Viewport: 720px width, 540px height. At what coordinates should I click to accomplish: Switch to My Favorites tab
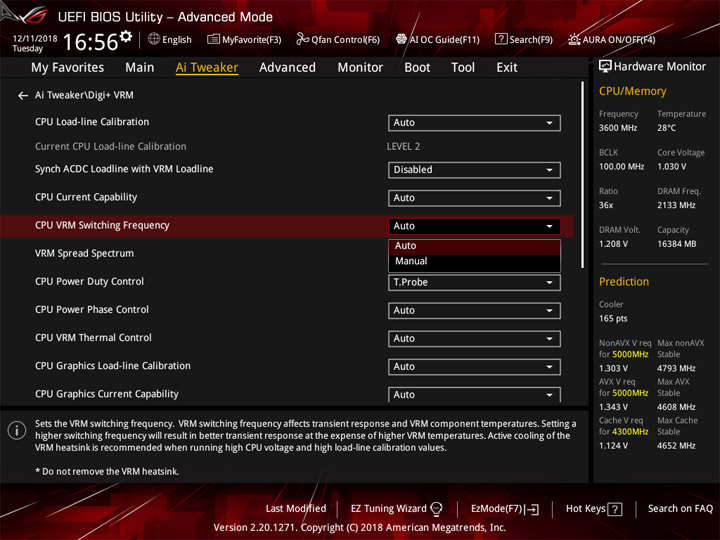tap(68, 68)
